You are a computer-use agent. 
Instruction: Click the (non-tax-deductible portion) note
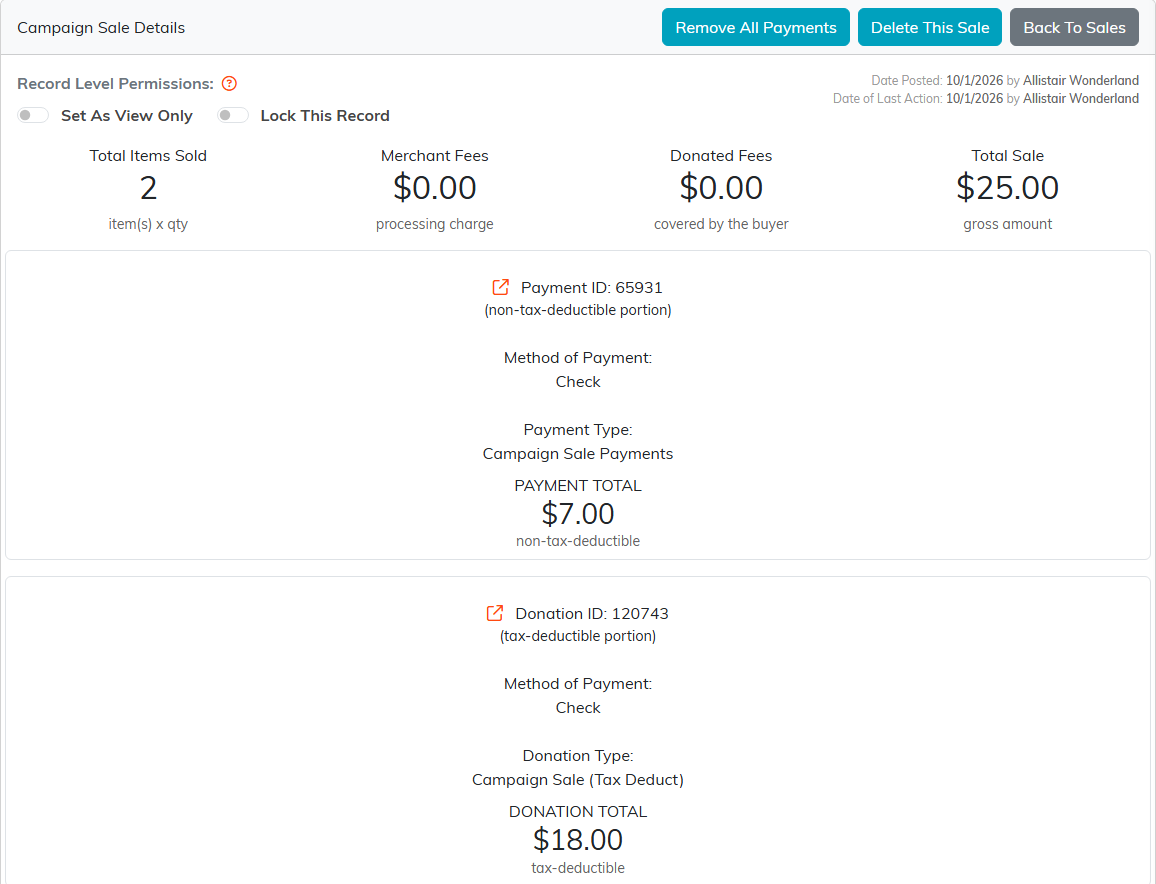tap(578, 310)
